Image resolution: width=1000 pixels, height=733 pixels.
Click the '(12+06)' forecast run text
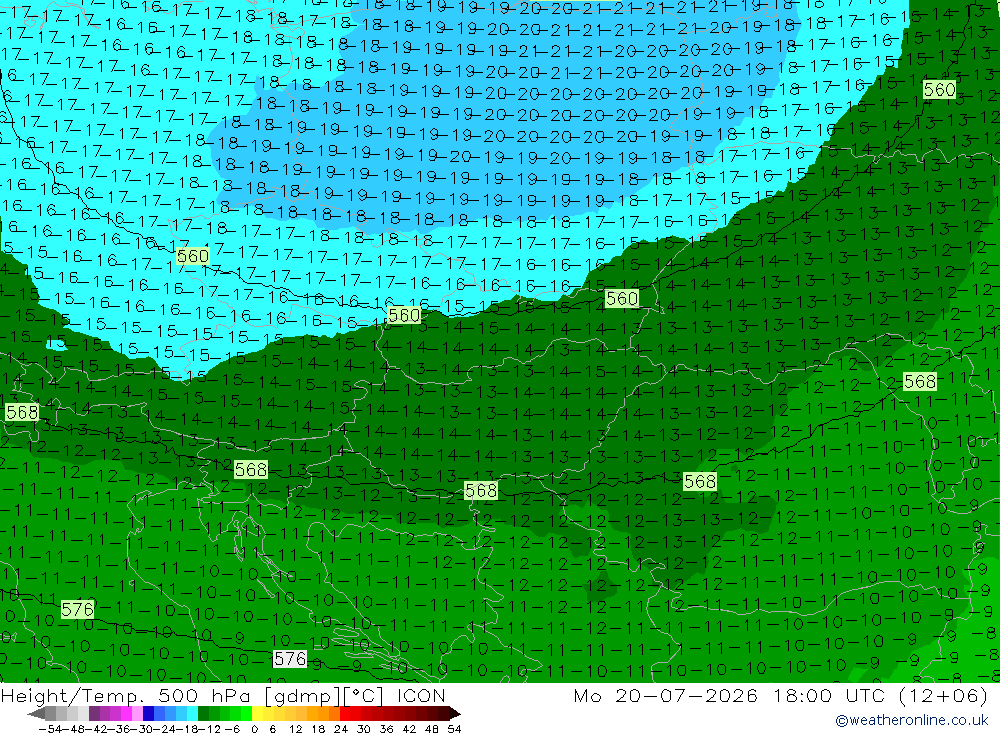coord(943,695)
